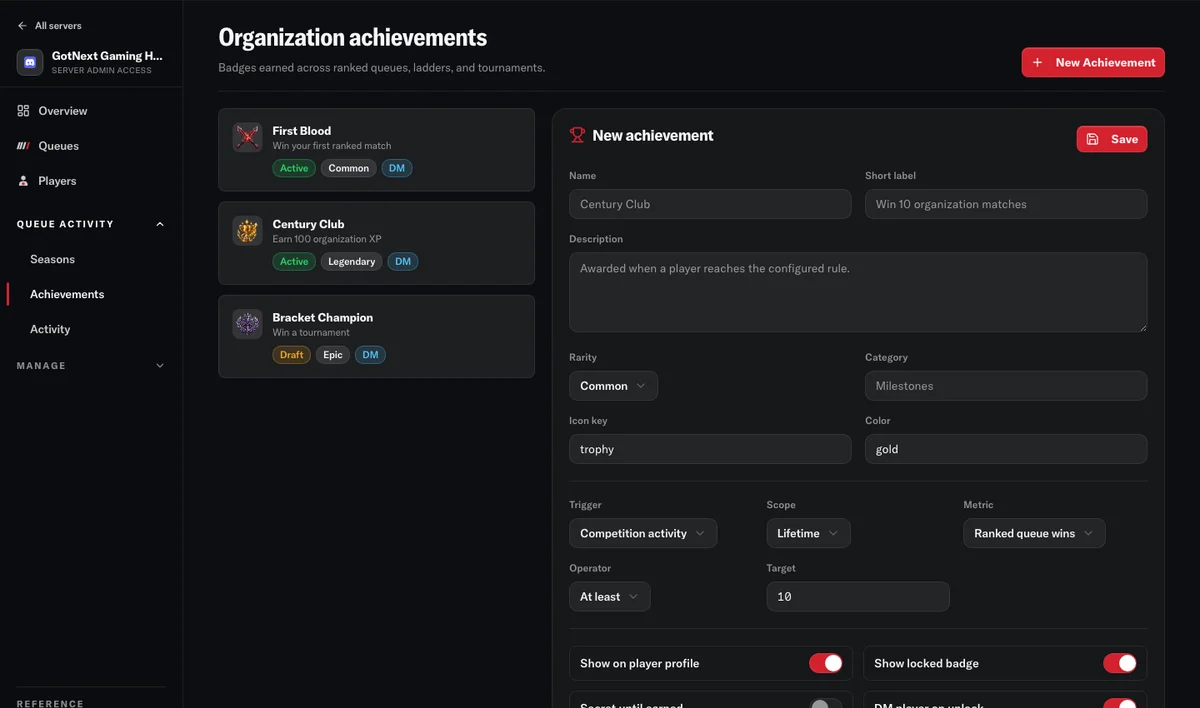Viewport: 1200px width, 708px height.
Task: Click the resize handle of Description box
Action: pos(1141,326)
